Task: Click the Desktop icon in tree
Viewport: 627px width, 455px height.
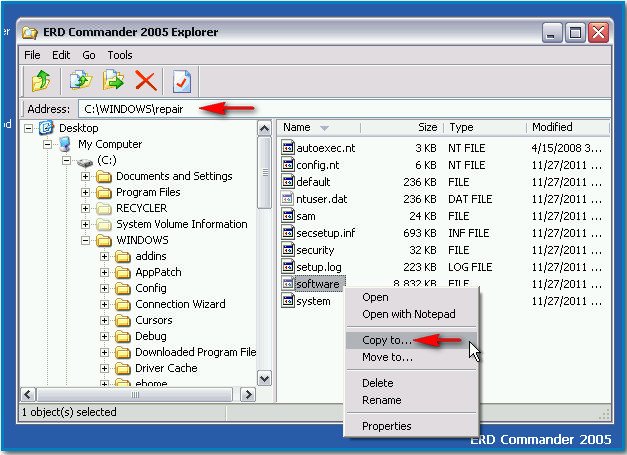Action: point(46,128)
